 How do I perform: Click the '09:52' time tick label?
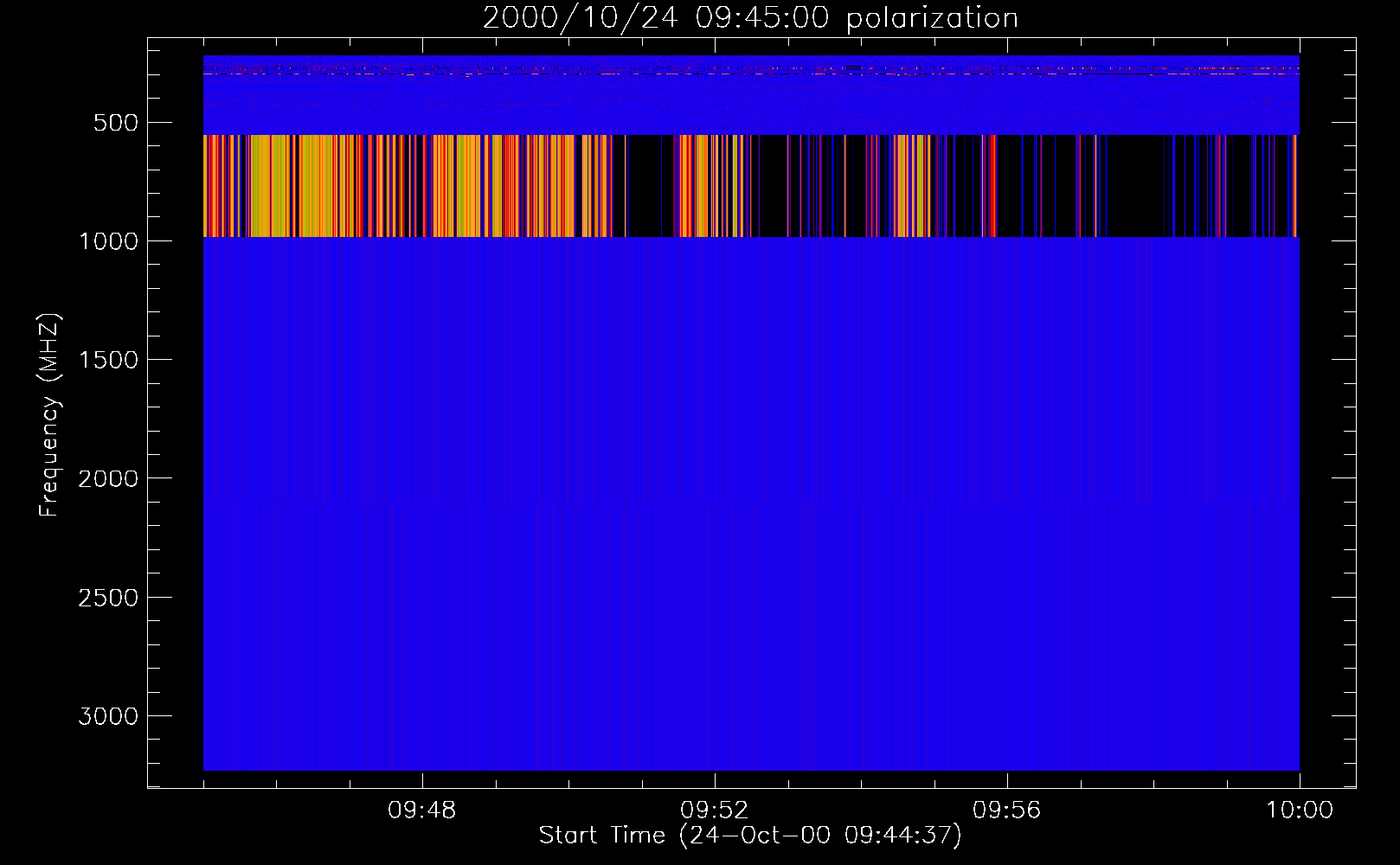pyautogui.click(x=714, y=811)
